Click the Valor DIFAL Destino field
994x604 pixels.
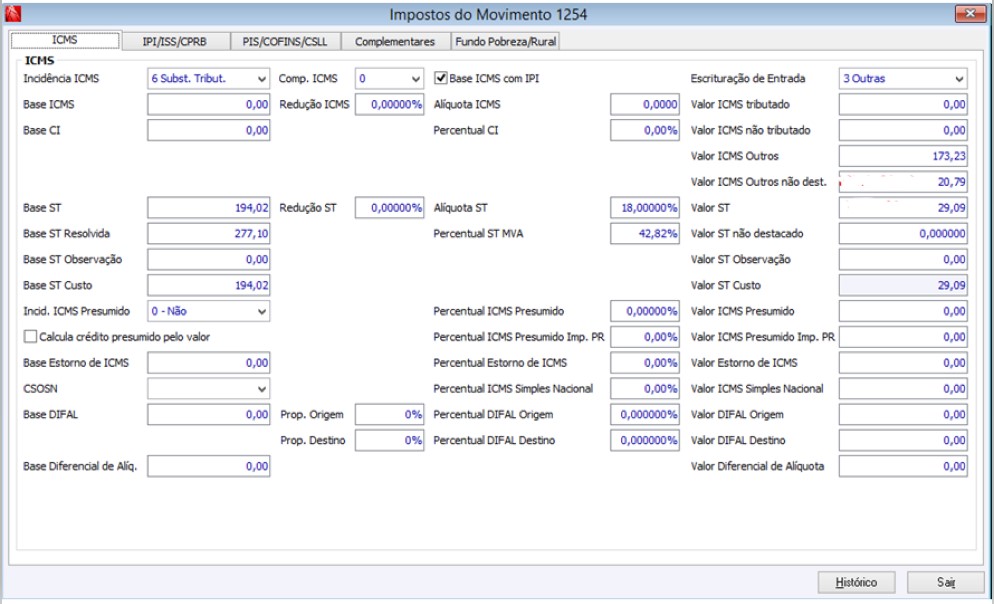[x=903, y=440]
